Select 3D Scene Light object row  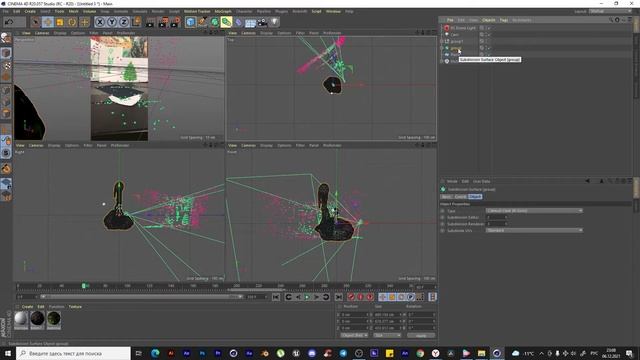[x=463, y=28]
